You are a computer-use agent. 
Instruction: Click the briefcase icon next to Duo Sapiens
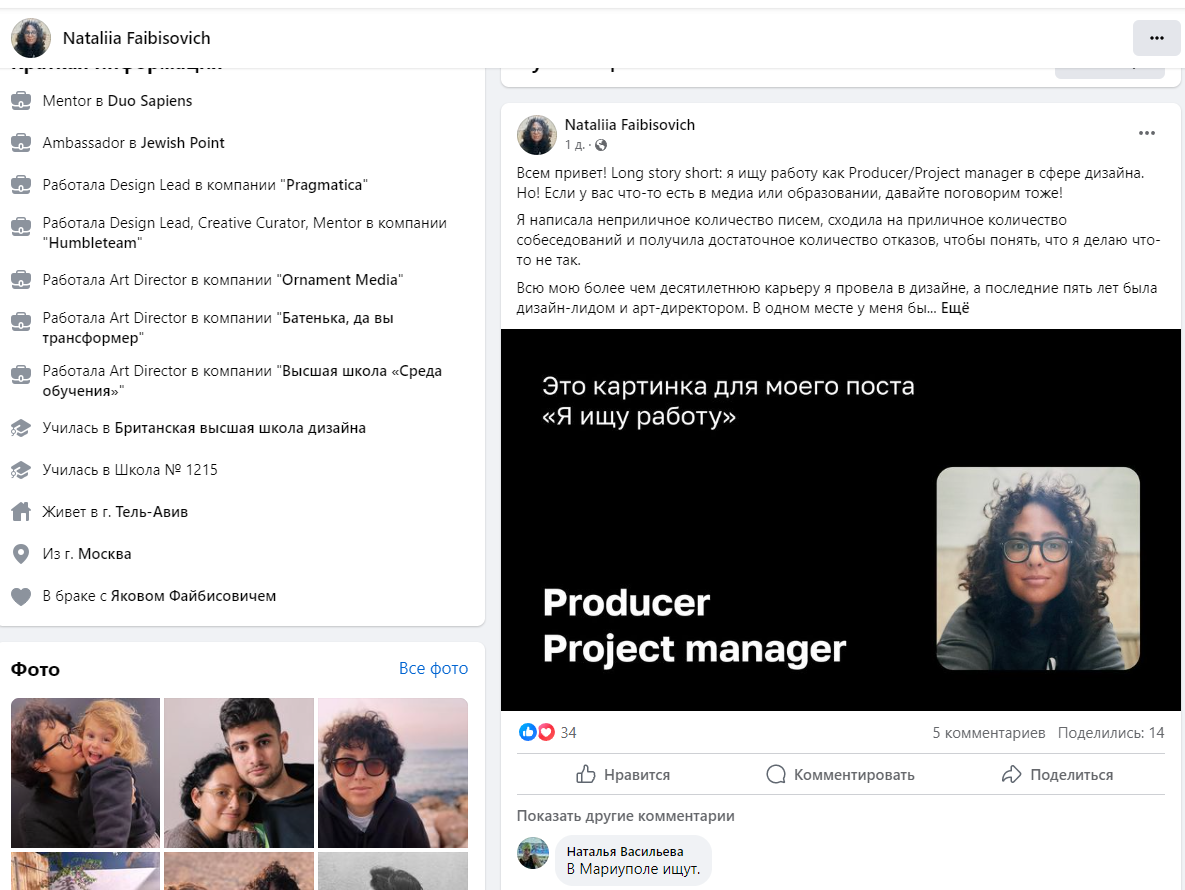(x=21, y=100)
